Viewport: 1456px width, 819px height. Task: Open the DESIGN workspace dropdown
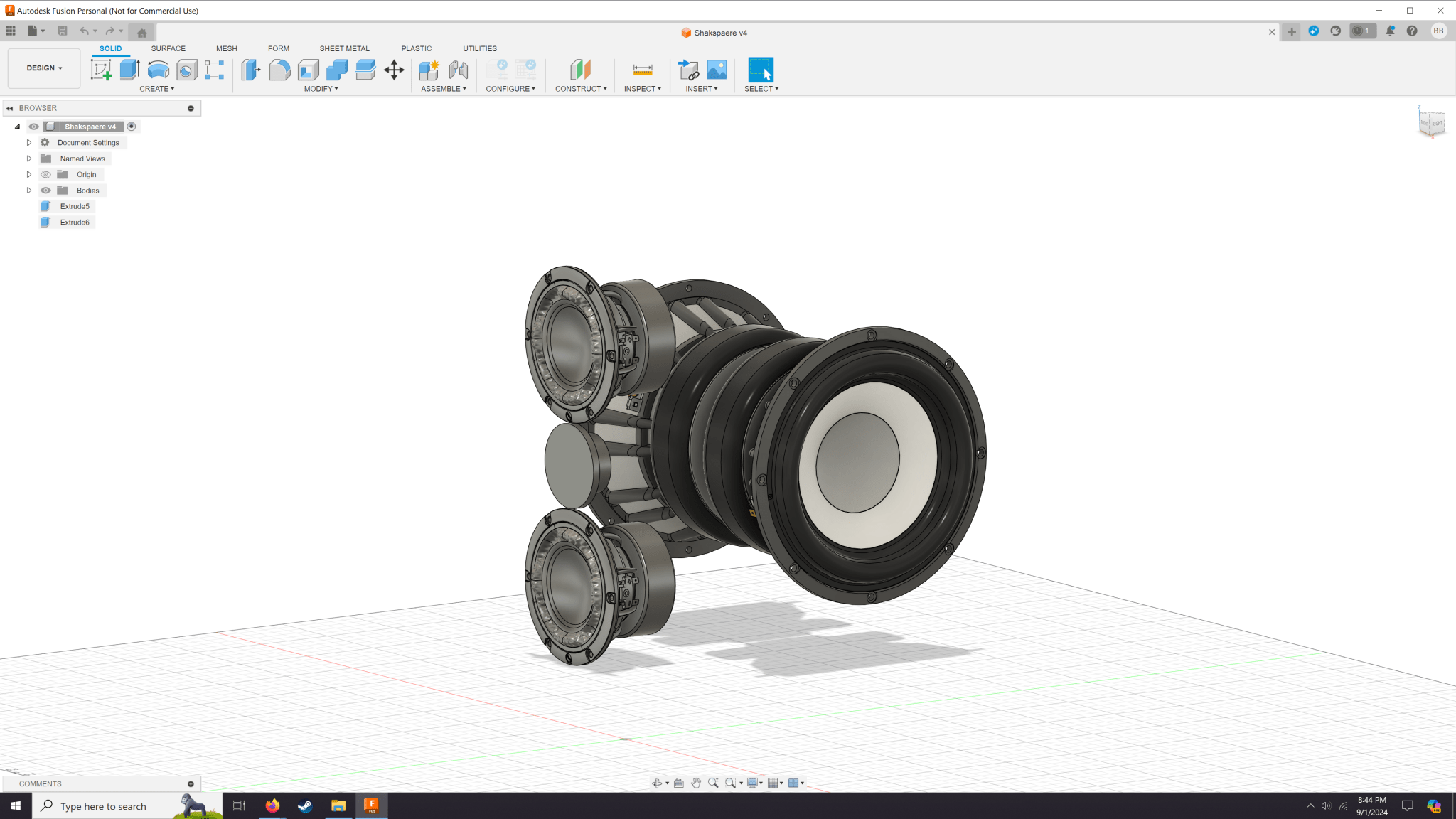pos(44,68)
